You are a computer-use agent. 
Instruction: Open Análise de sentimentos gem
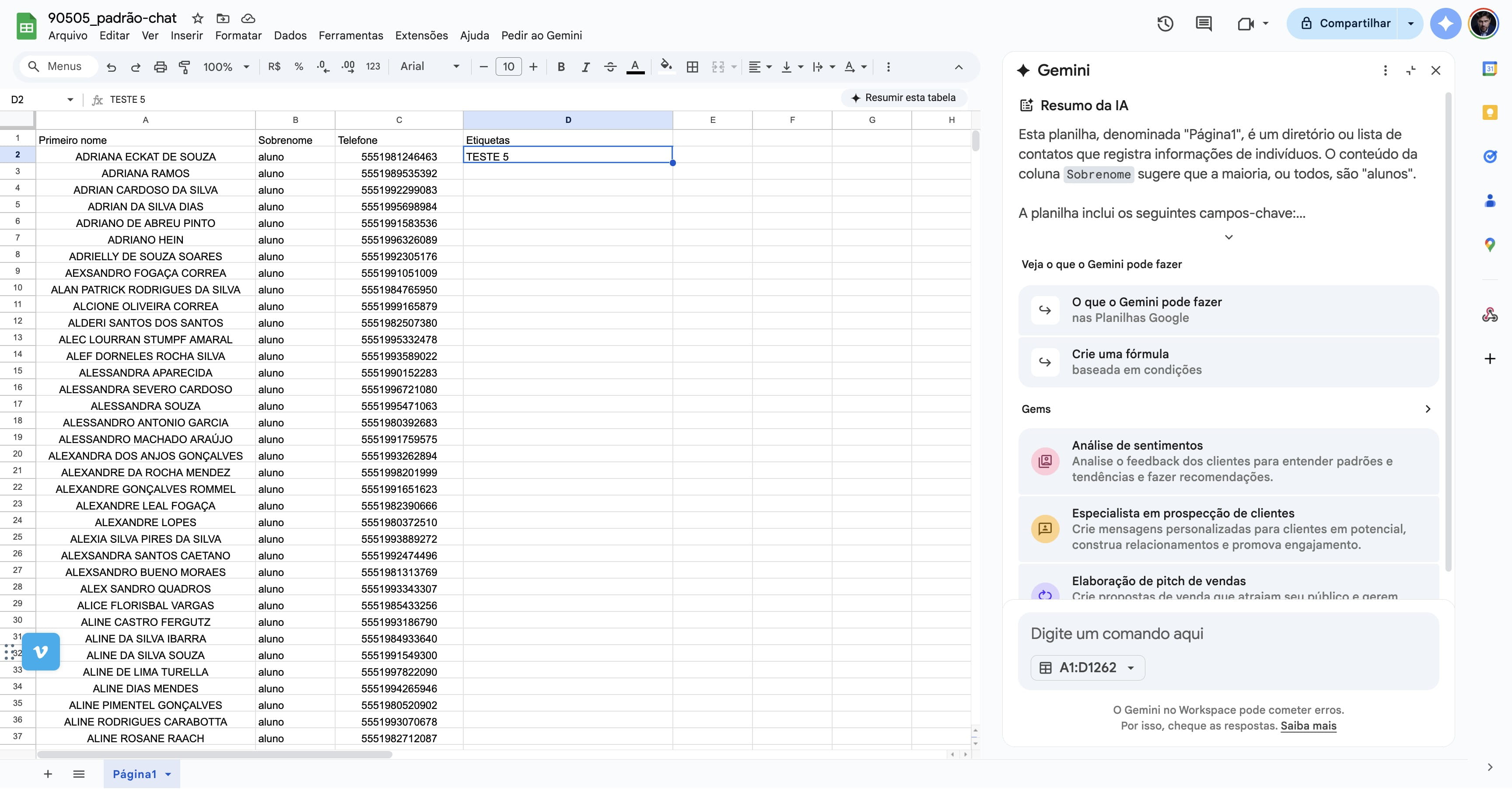pos(1228,461)
